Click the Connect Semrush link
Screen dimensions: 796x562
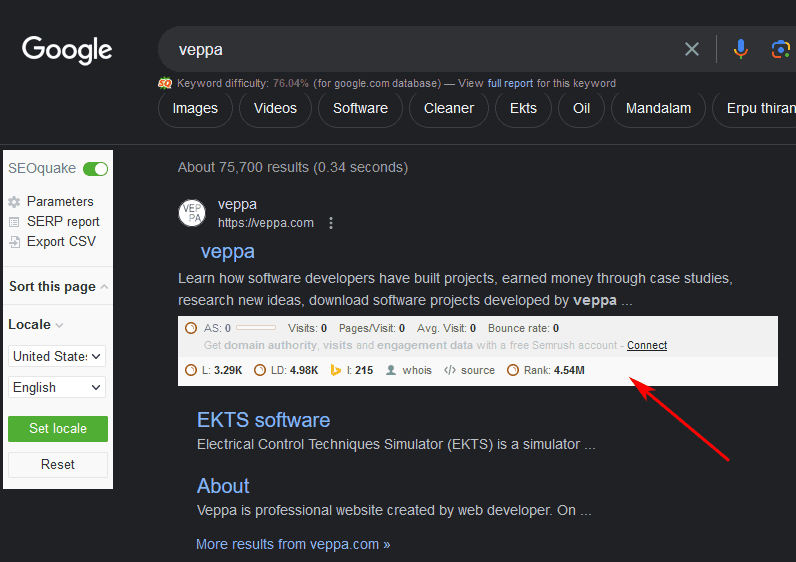(647, 345)
